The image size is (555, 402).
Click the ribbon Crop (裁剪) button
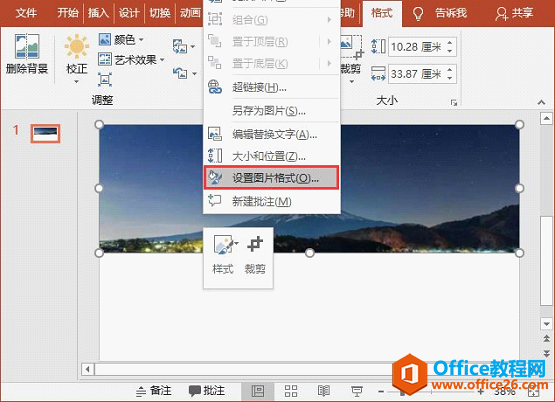[x=351, y=53]
